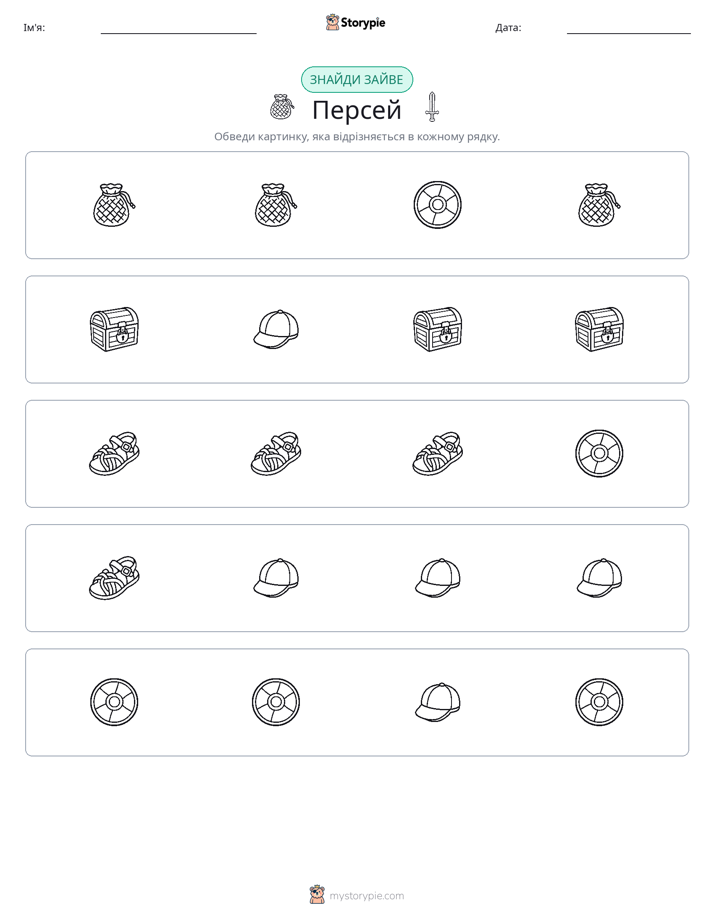Click the sword icon beside the Персей title
The image size is (714, 924).
point(432,107)
